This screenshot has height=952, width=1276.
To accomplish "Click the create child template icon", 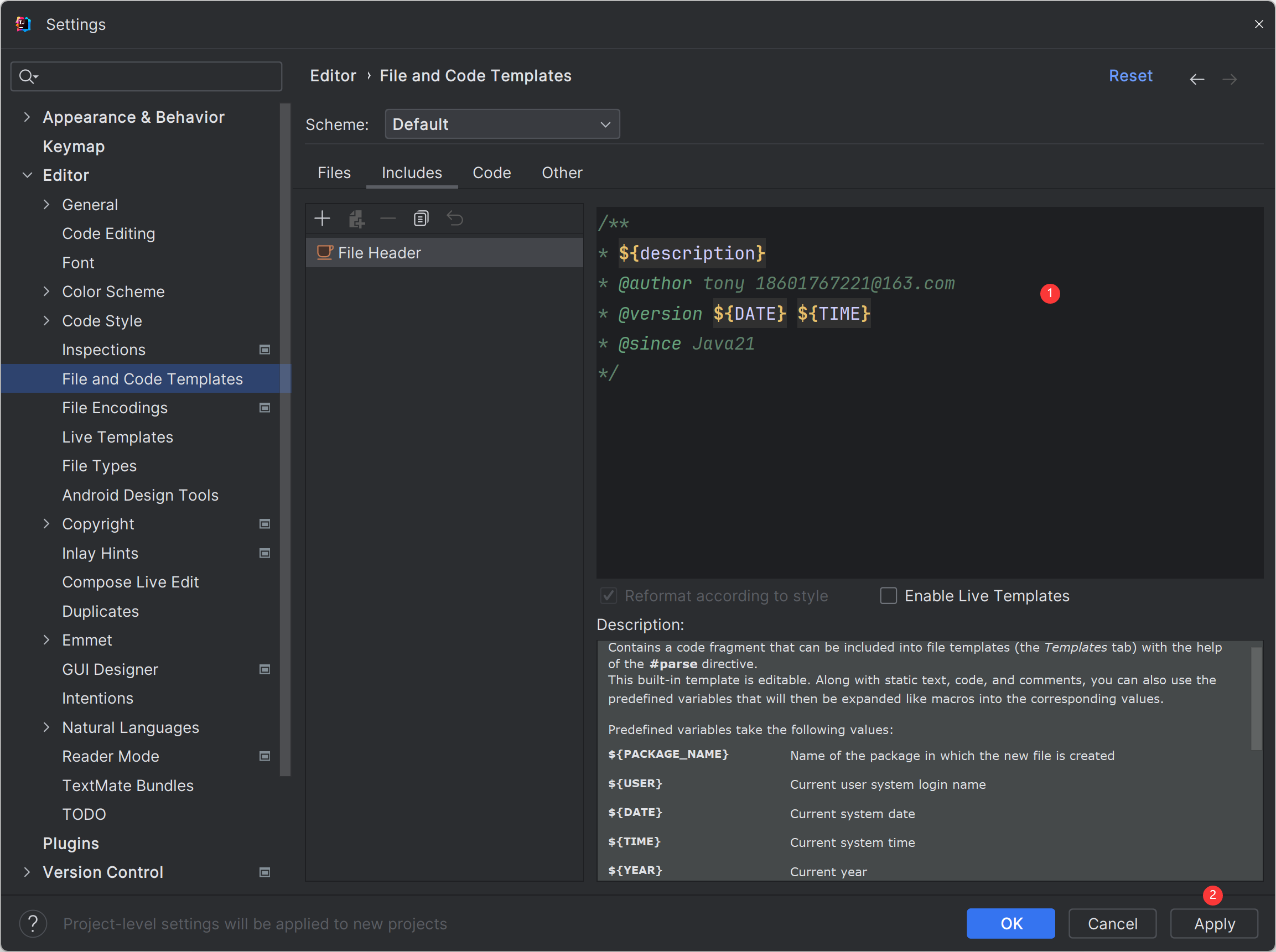I will coord(357,219).
